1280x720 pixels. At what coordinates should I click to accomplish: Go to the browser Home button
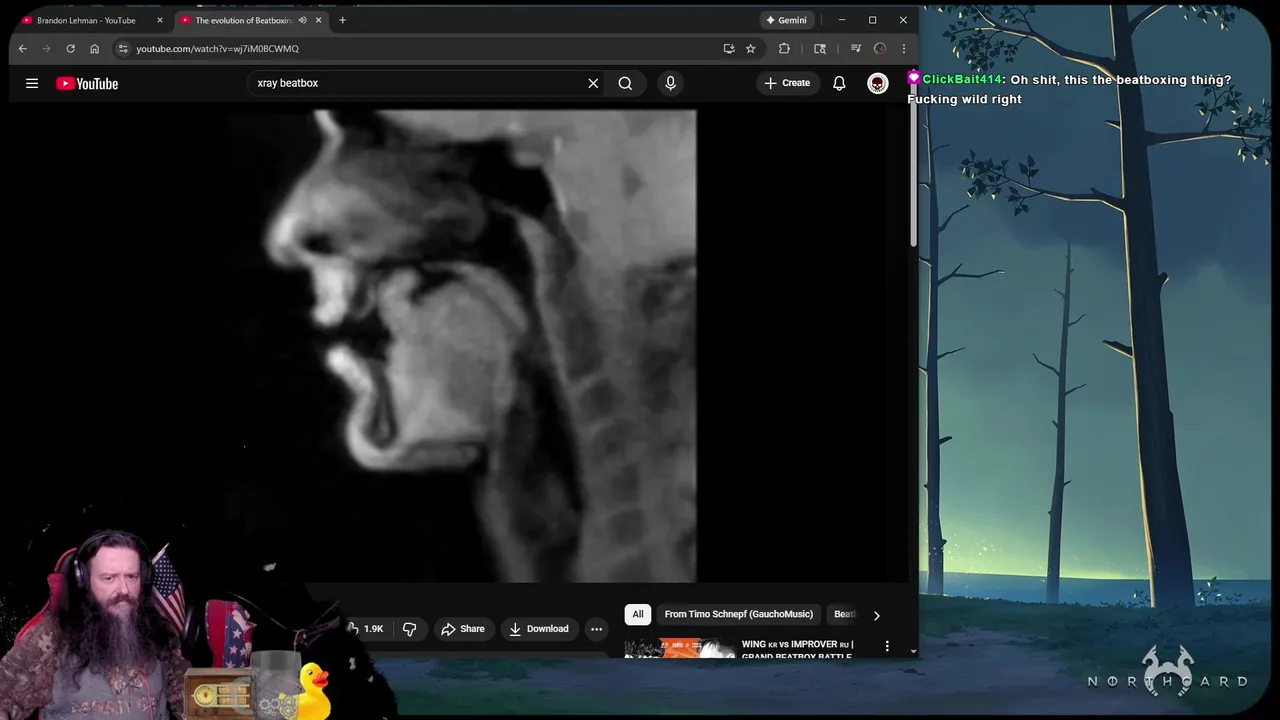(x=94, y=48)
